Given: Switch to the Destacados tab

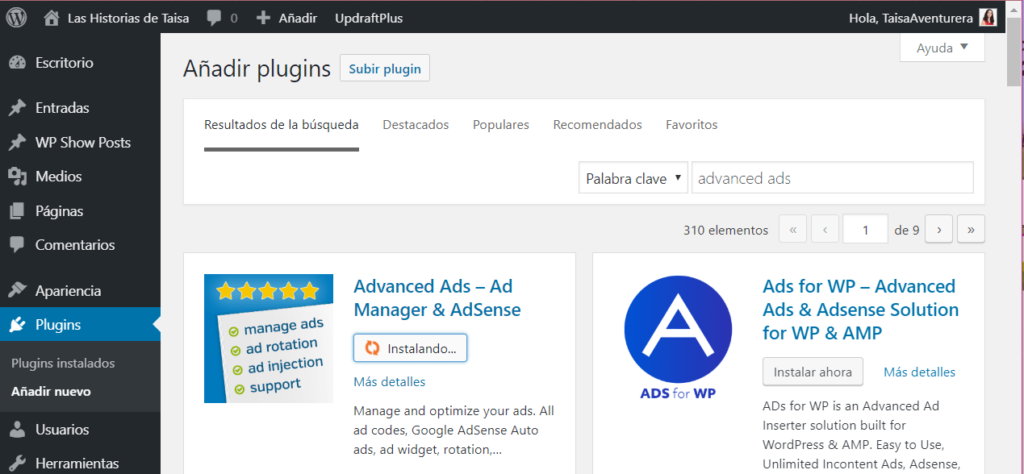Looking at the screenshot, I should 416,125.
